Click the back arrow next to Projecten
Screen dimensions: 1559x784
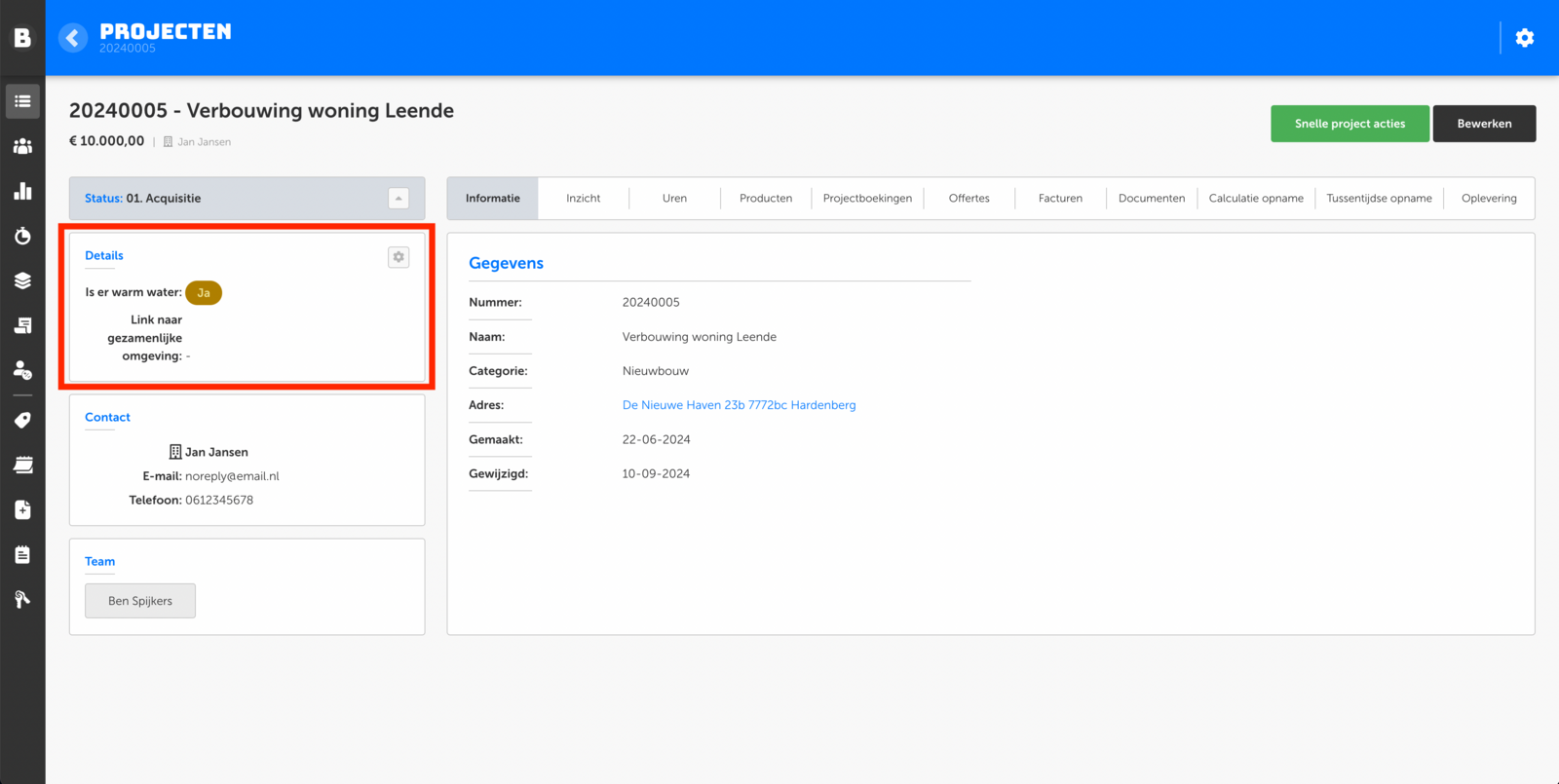click(x=73, y=38)
